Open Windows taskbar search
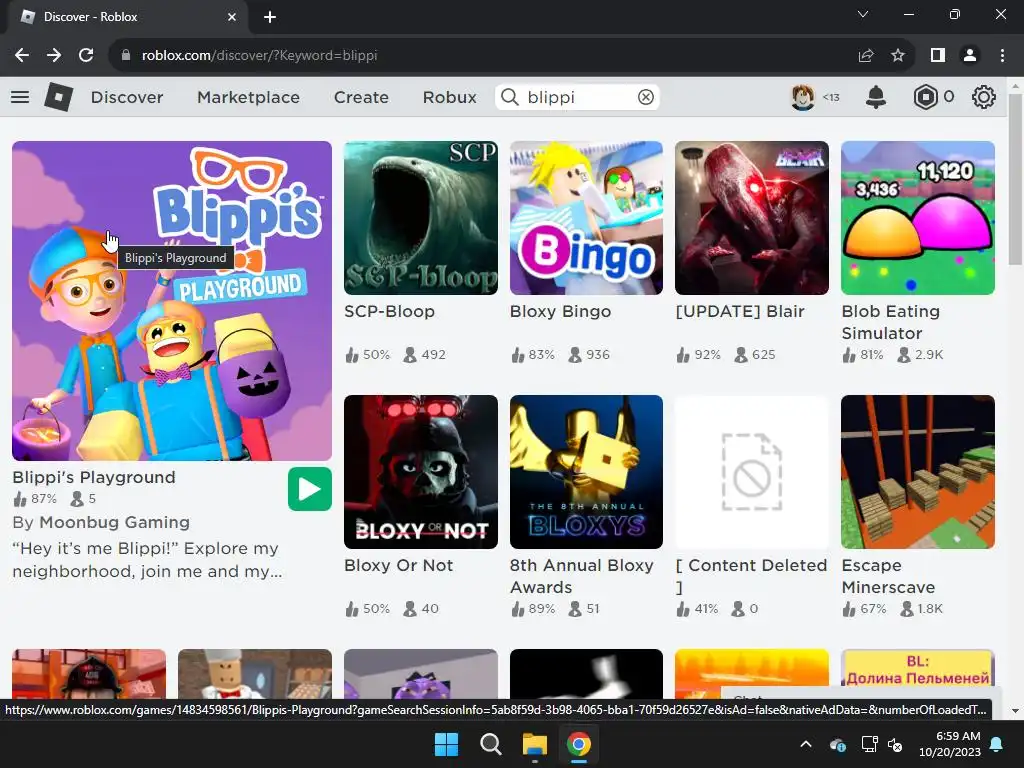 pos(490,744)
